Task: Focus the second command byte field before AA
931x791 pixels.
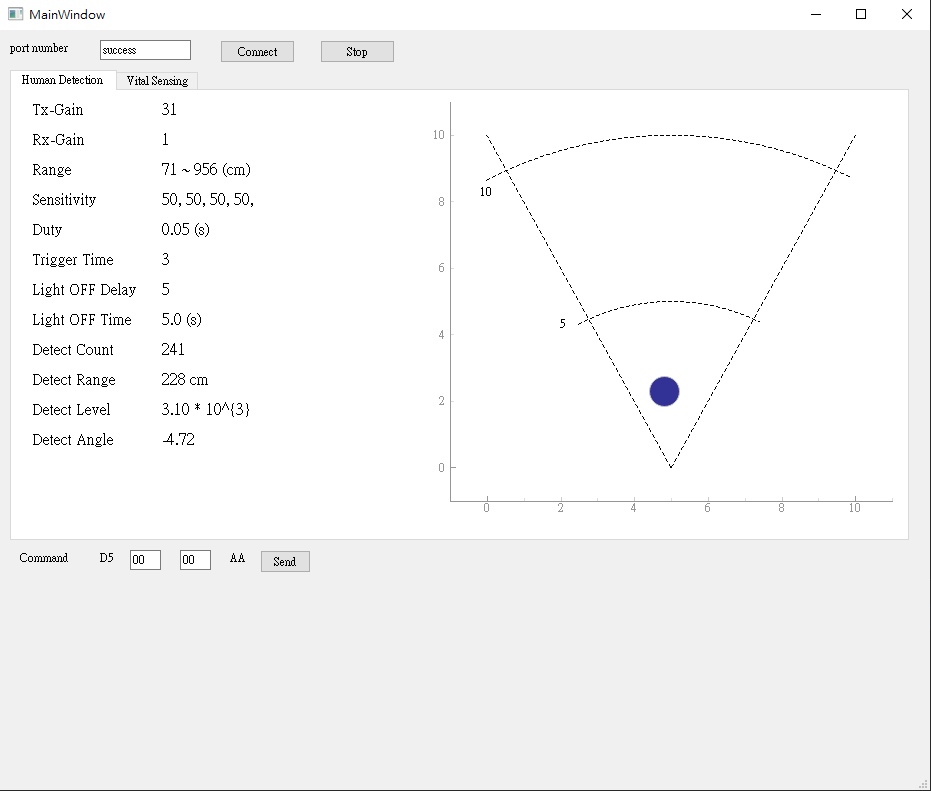Action: 195,559
